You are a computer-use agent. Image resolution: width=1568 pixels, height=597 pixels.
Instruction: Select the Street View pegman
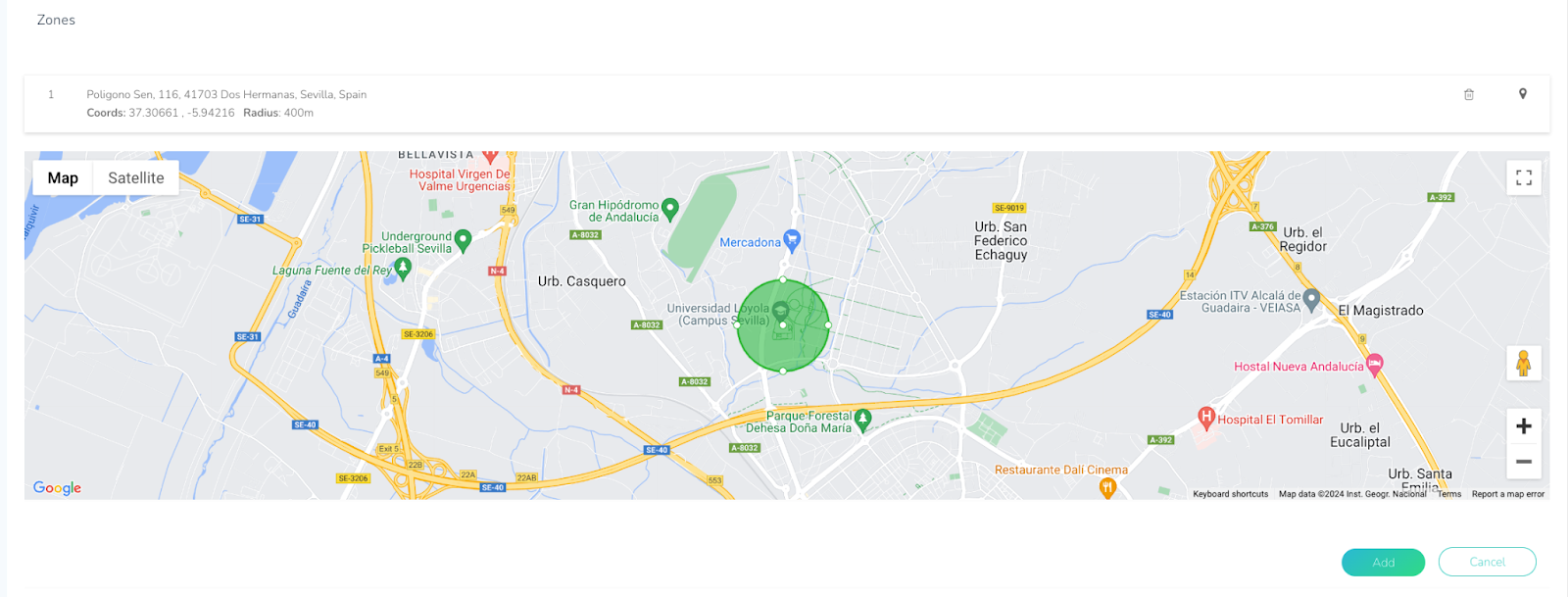[x=1524, y=363]
